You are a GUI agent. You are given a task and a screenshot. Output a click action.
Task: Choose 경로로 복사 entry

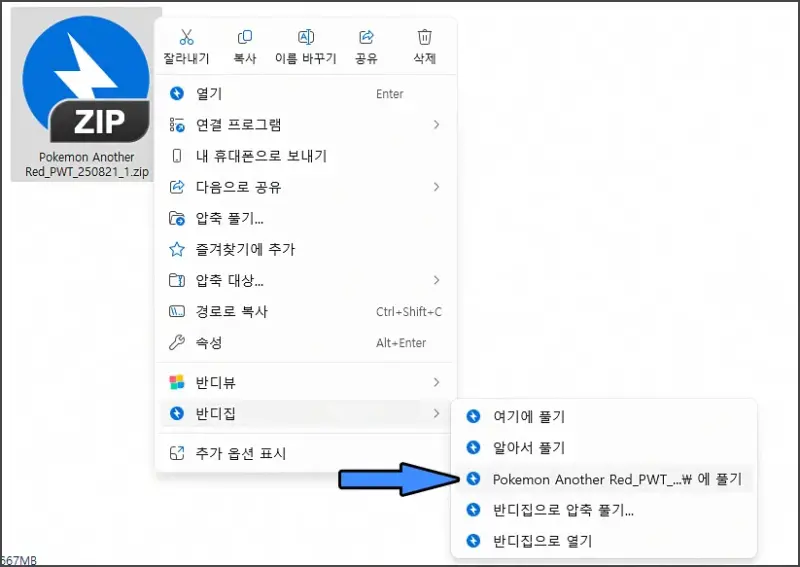306,311
